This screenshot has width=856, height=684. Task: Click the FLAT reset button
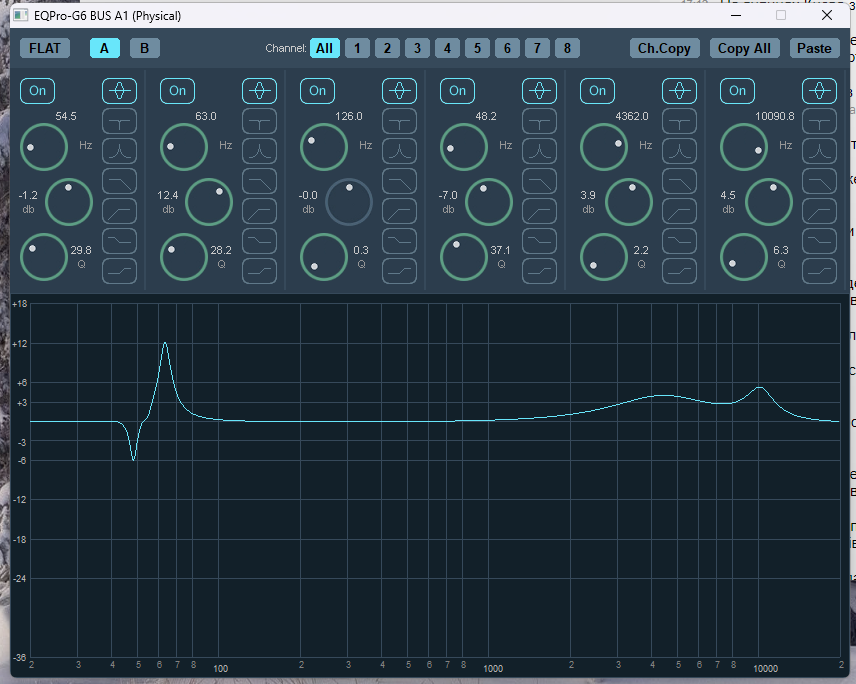tap(45, 48)
